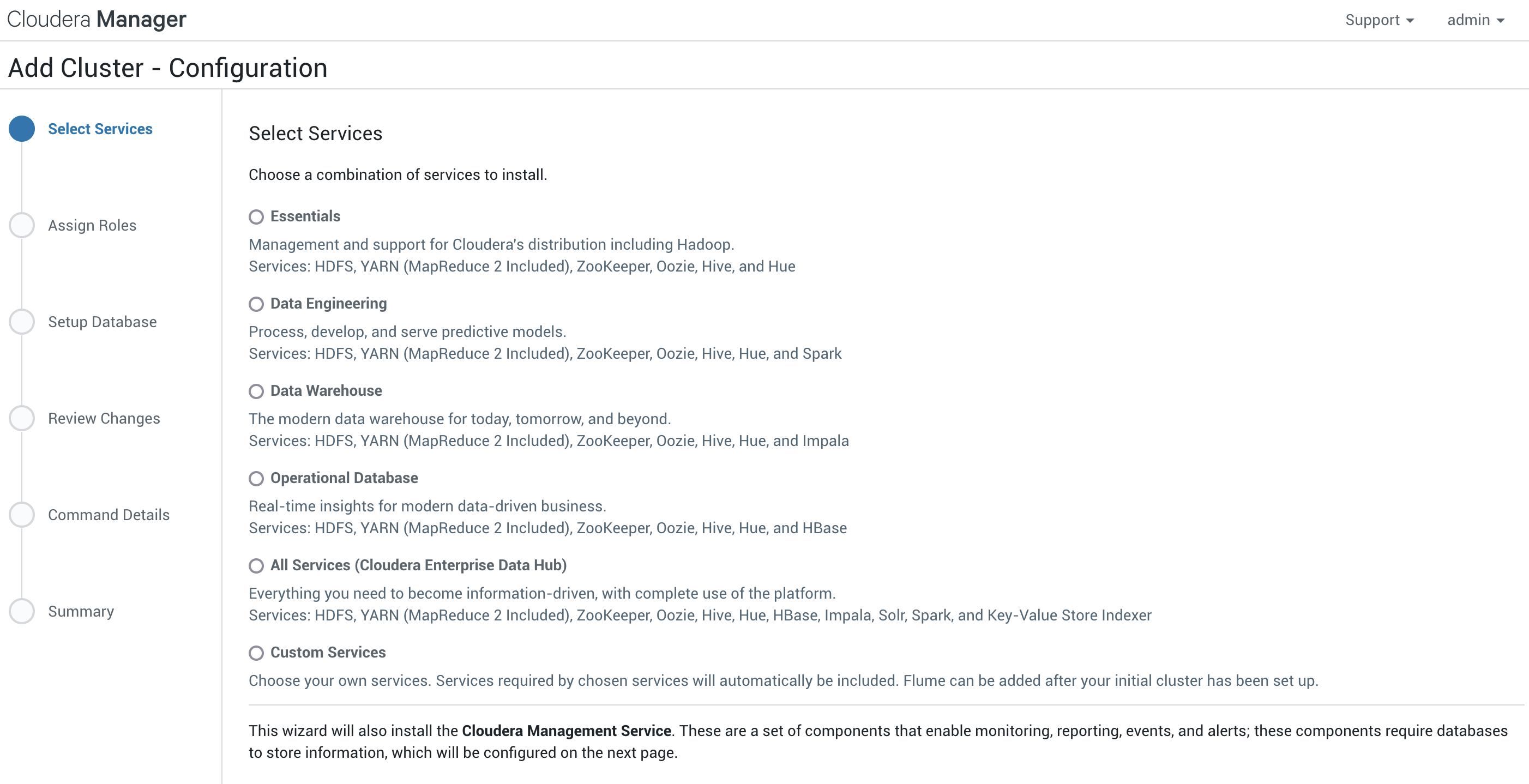
Task: Click the Select Services step circle
Action: click(x=22, y=129)
